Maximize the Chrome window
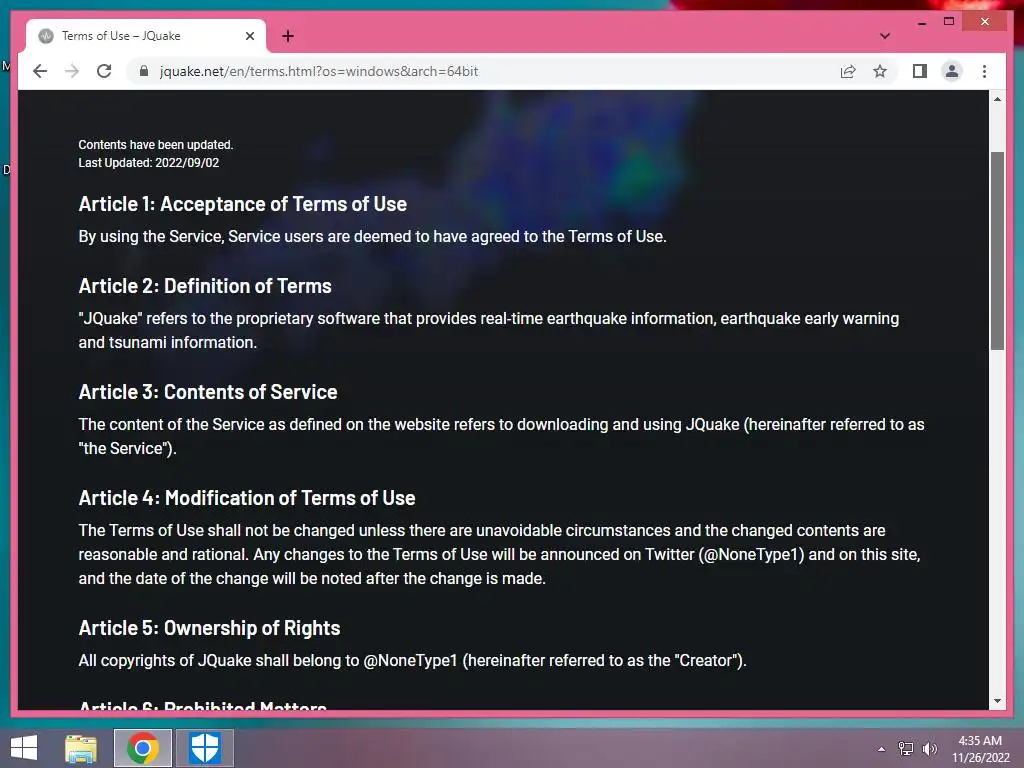 pyautogui.click(x=949, y=22)
